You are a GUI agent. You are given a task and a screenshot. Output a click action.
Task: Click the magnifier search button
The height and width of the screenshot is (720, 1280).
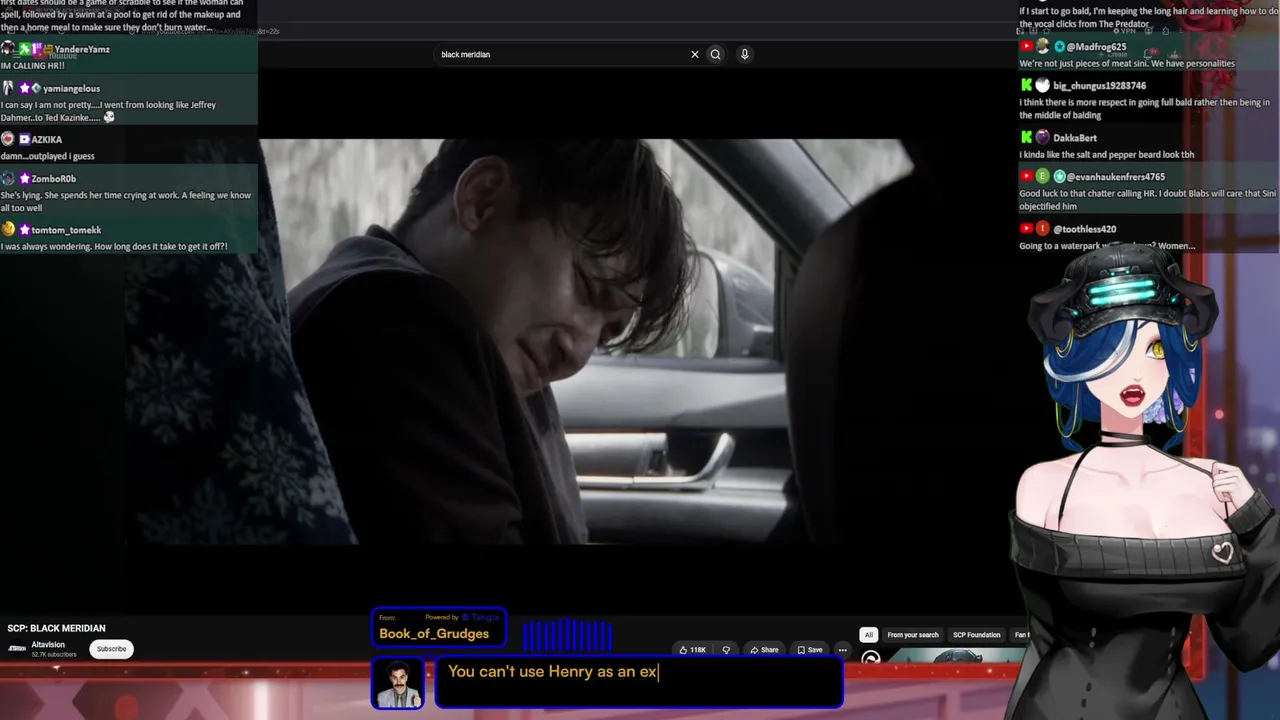715,55
